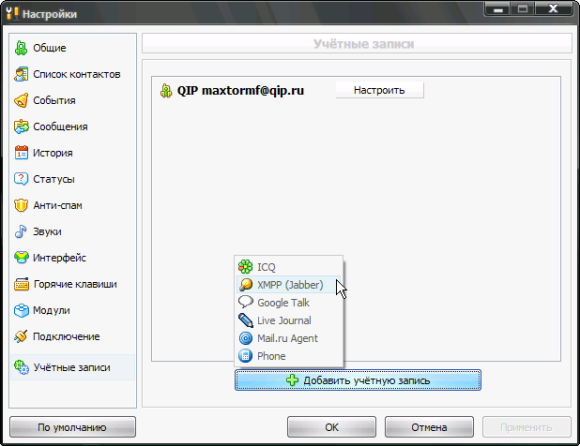Click the green plus icon
The image size is (580, 446).
(x=292, y=380)
